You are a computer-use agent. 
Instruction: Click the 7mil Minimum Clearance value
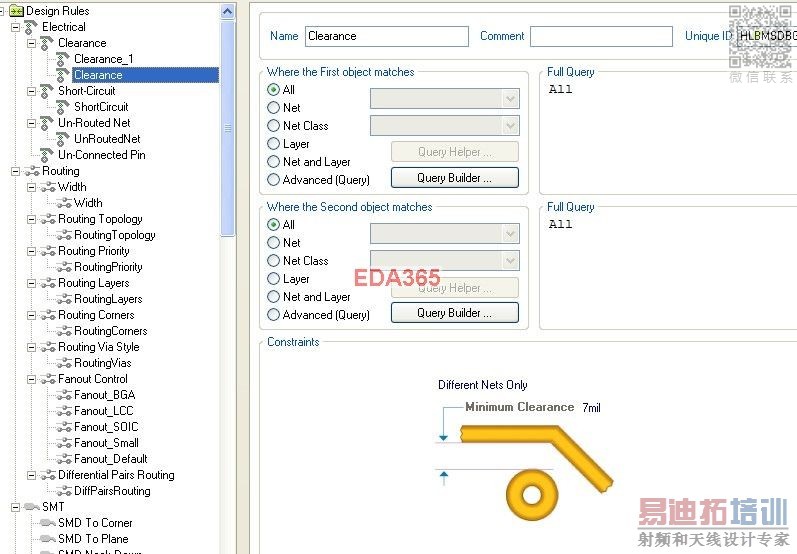[592, 408]
